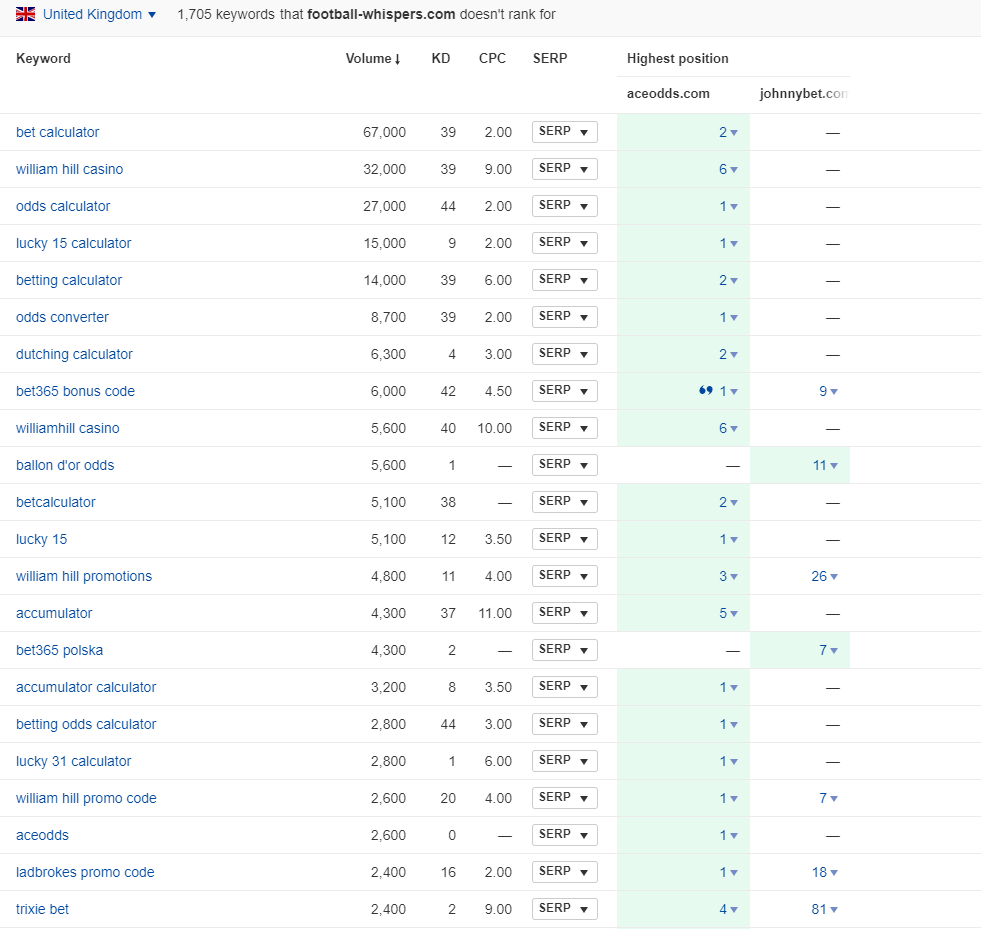This screenshot has height=929, width=981.
Task: Expand aceodds.com position 5 for accumulator
Action: click(728, 613)
